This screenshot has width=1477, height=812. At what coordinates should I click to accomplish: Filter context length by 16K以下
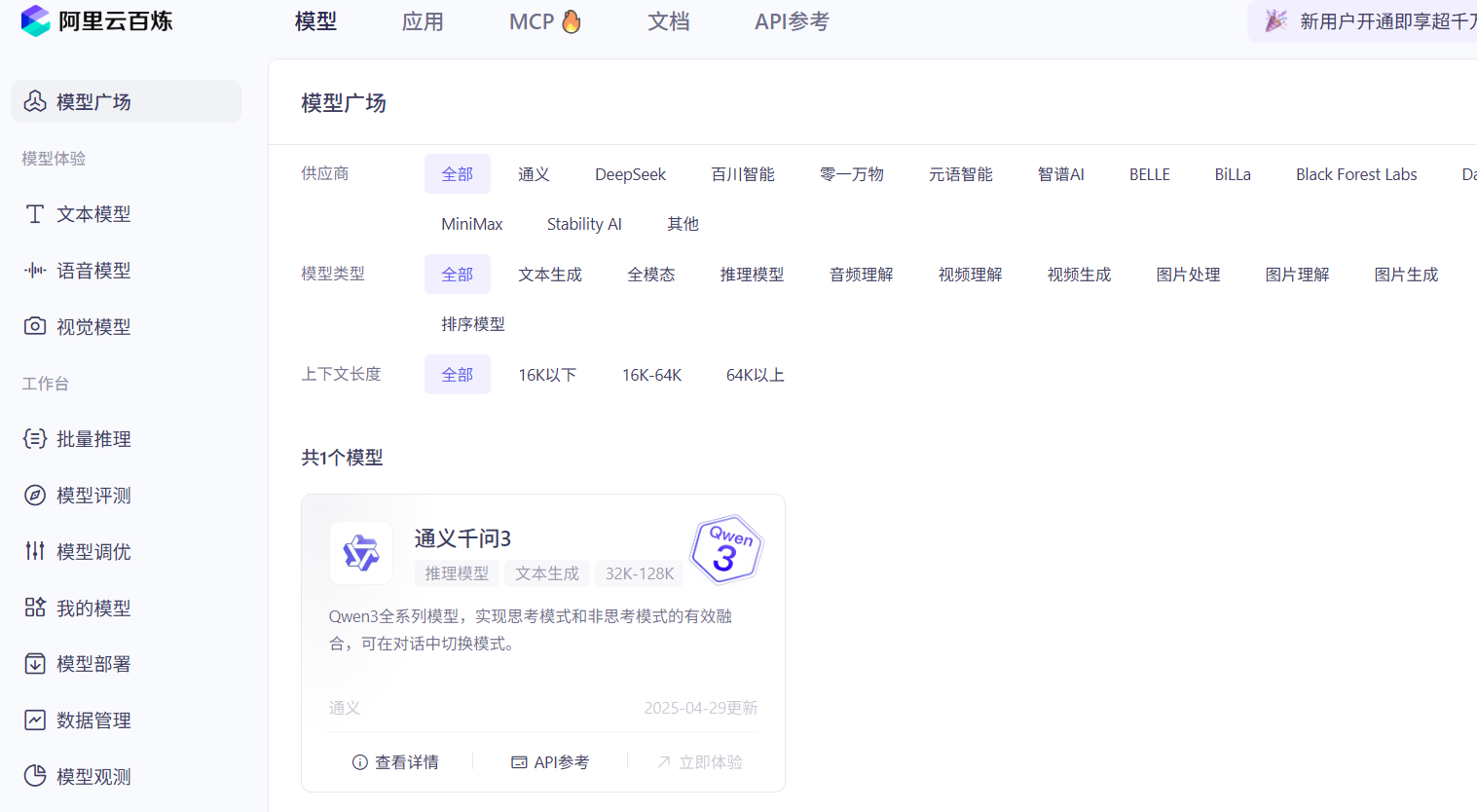pyautogui.click(x=547, y=375)
